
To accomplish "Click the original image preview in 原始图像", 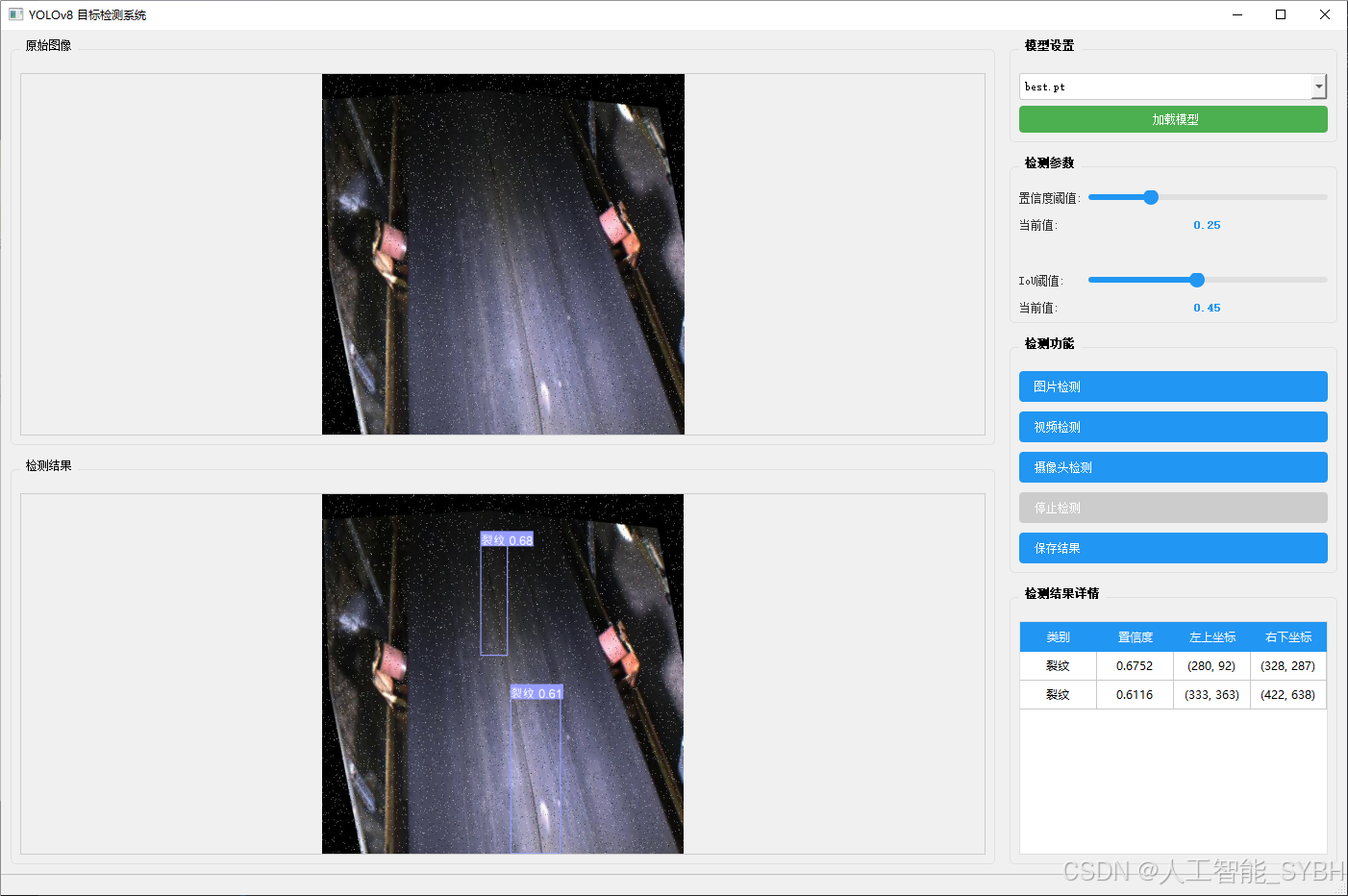I will pyautogui.click(x=503, y=254).
